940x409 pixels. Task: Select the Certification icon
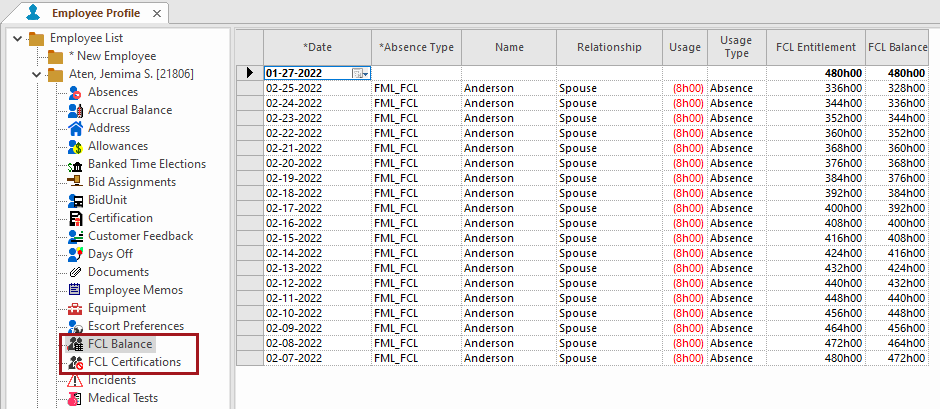point(75,218)
